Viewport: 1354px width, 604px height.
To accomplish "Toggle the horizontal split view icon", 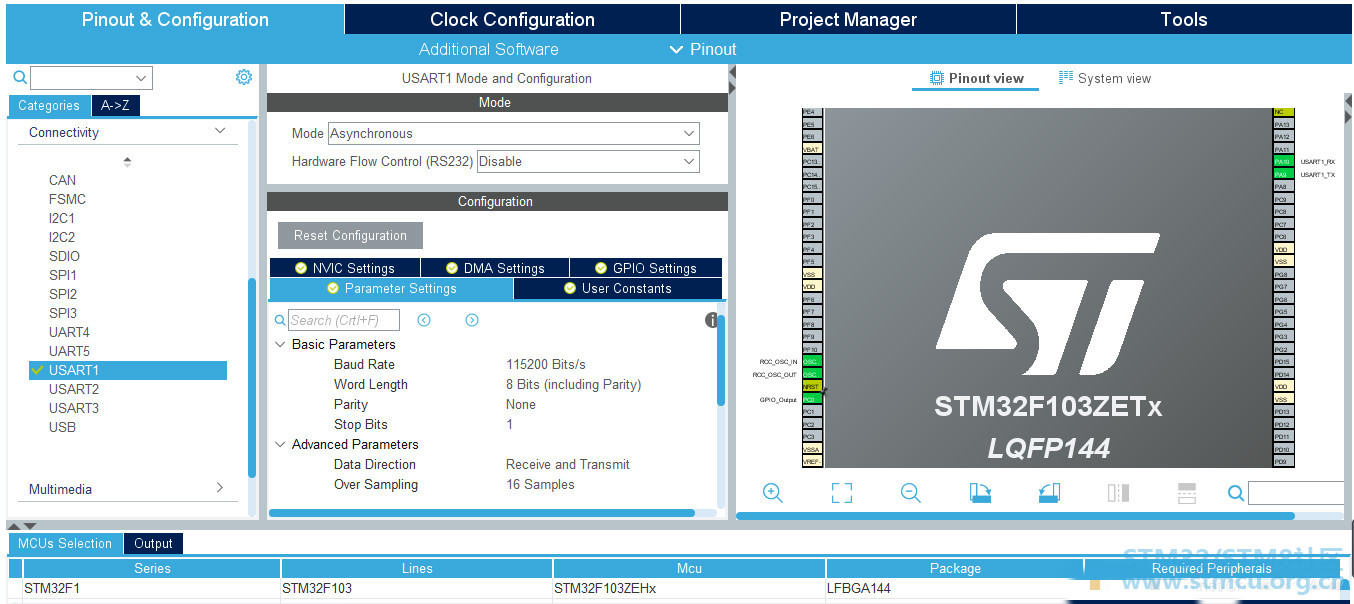I will (x=1187, y=492).
